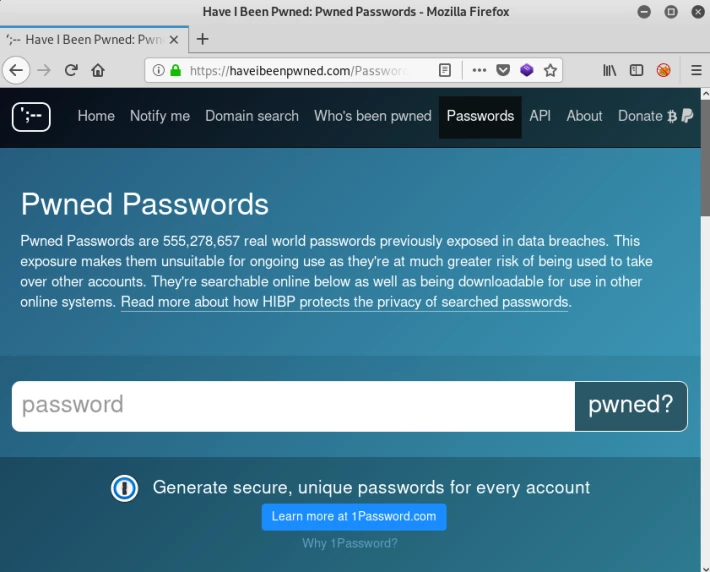Screen dimensions: 710x572
Task: Focus the password input field
Action: pos(293,406)
